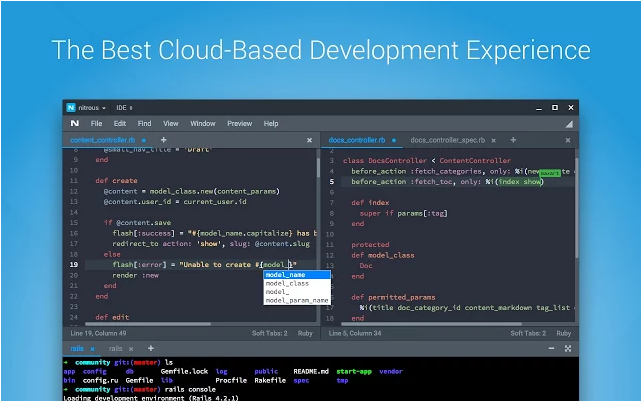641x403 pixels.
Task: Click Line 19, Column 49 status text
Action: click(x=98, y=334)
